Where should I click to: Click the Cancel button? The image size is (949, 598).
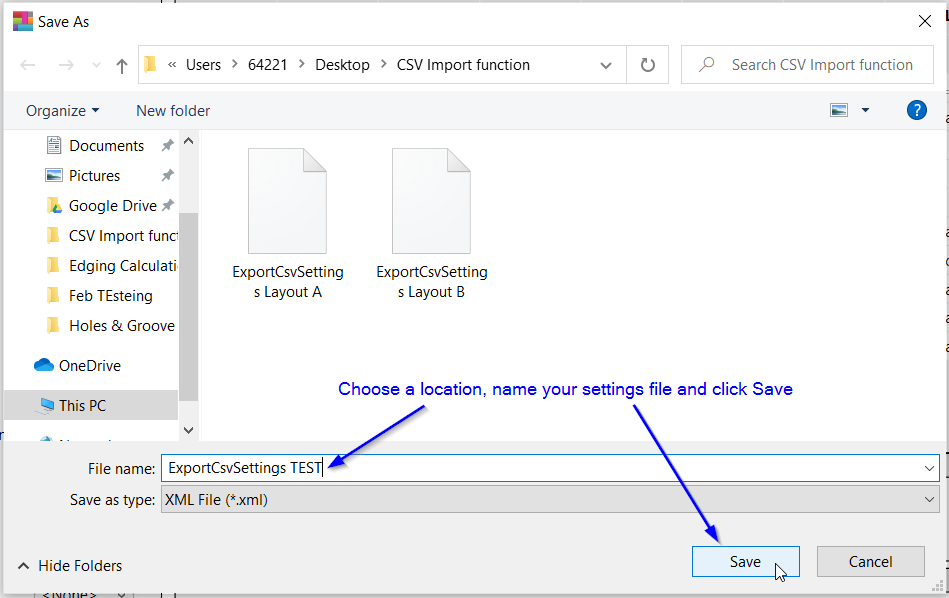[x=870, y=562]
